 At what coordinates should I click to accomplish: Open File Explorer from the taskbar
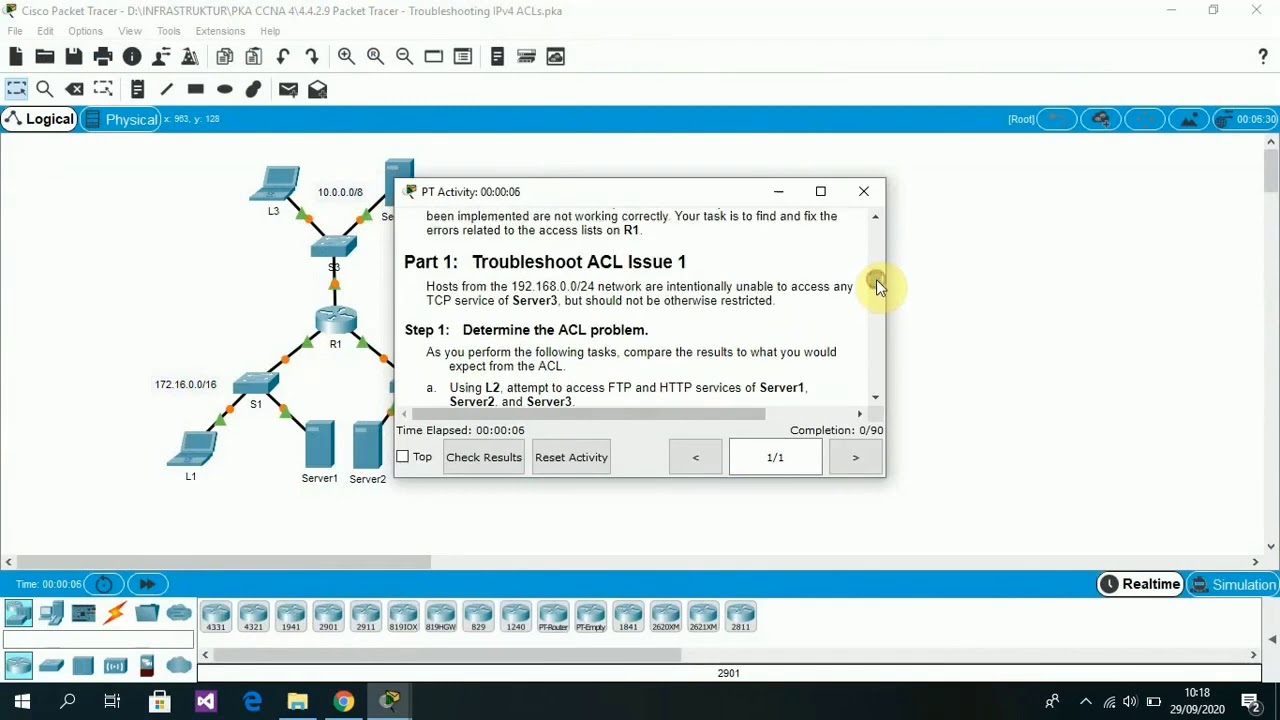click(x=297, y=701)
